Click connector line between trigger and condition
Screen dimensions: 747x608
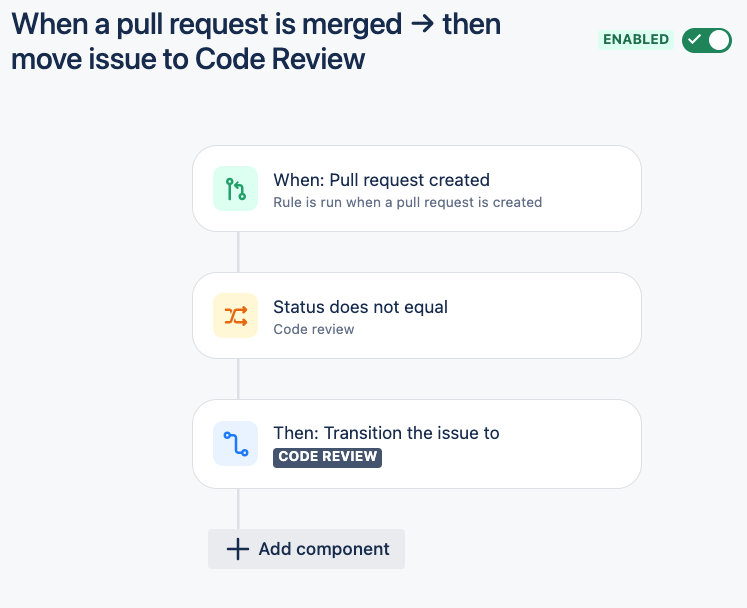tap(238, 252)
